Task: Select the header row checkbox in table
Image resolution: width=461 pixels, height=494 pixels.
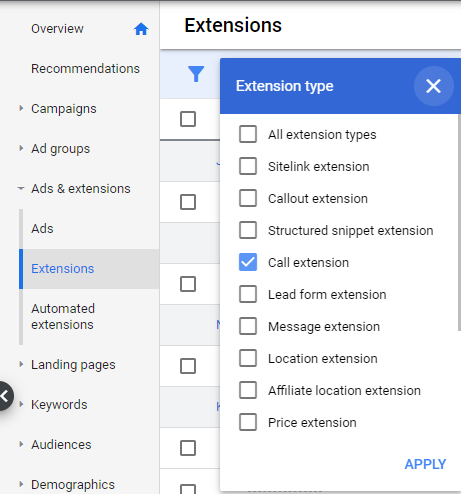Action: click(x=188, y=119)
